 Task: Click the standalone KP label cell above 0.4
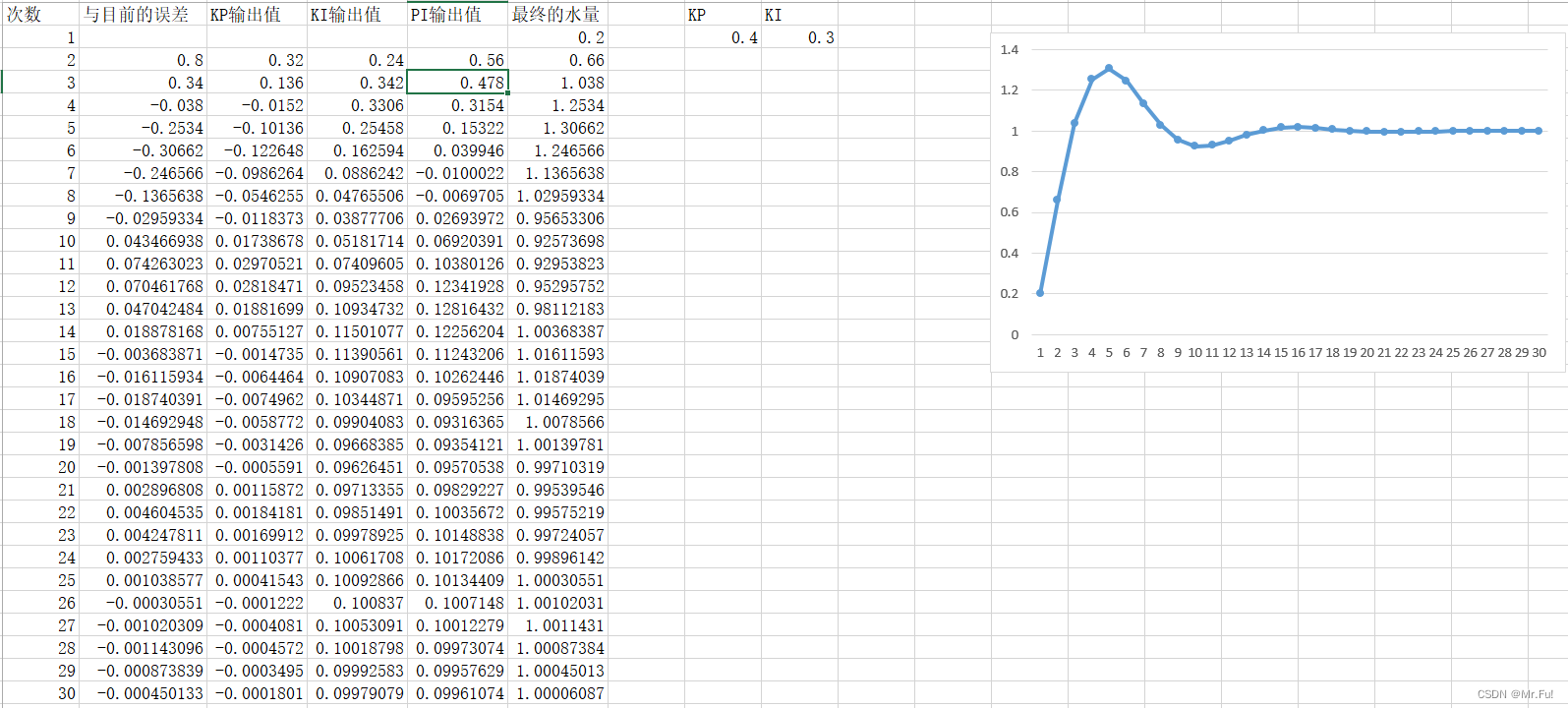pos(723,15)
